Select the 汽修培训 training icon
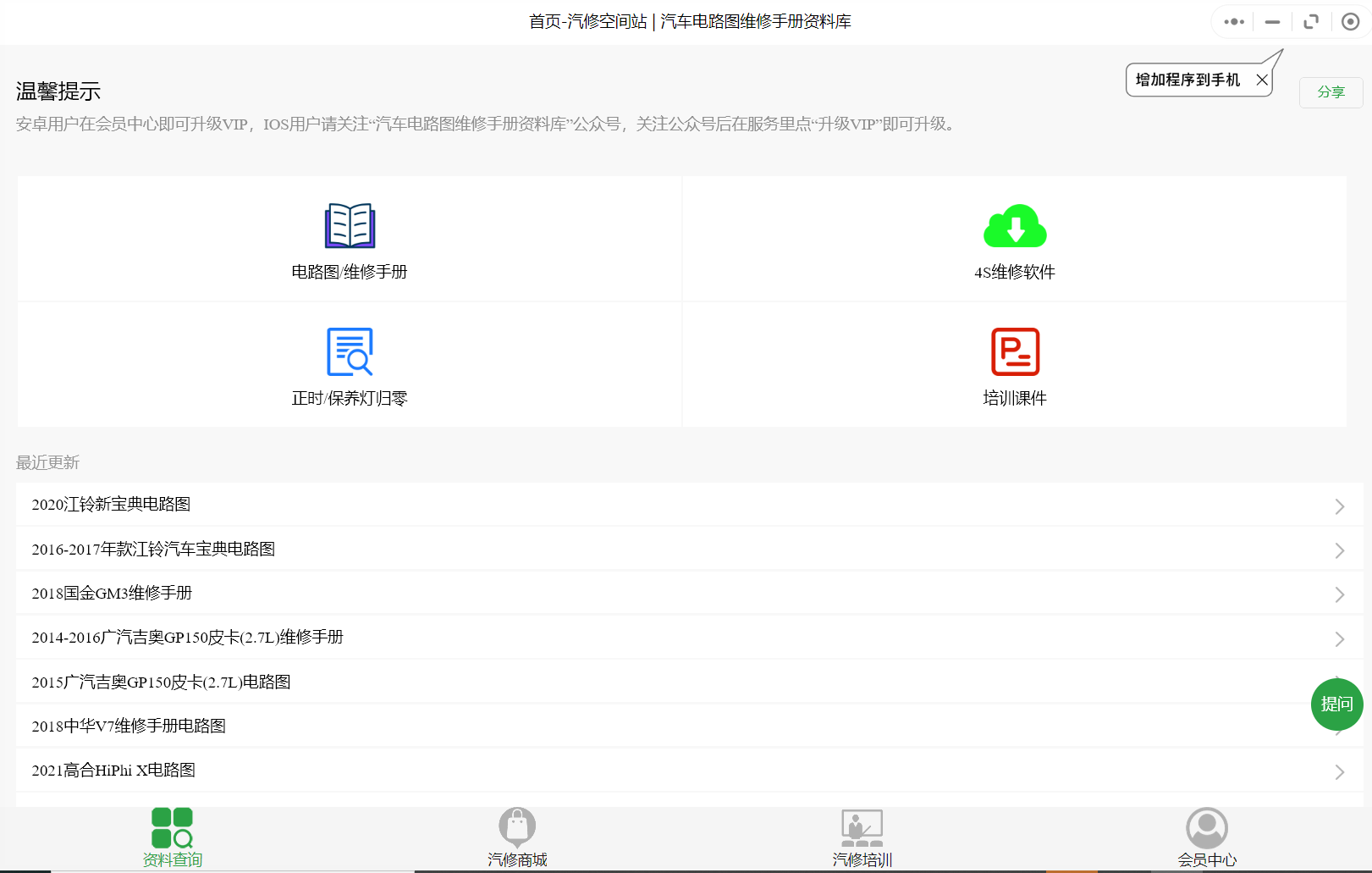The width and height of the screenshot is (1372, 873). [x=862, y=827]
